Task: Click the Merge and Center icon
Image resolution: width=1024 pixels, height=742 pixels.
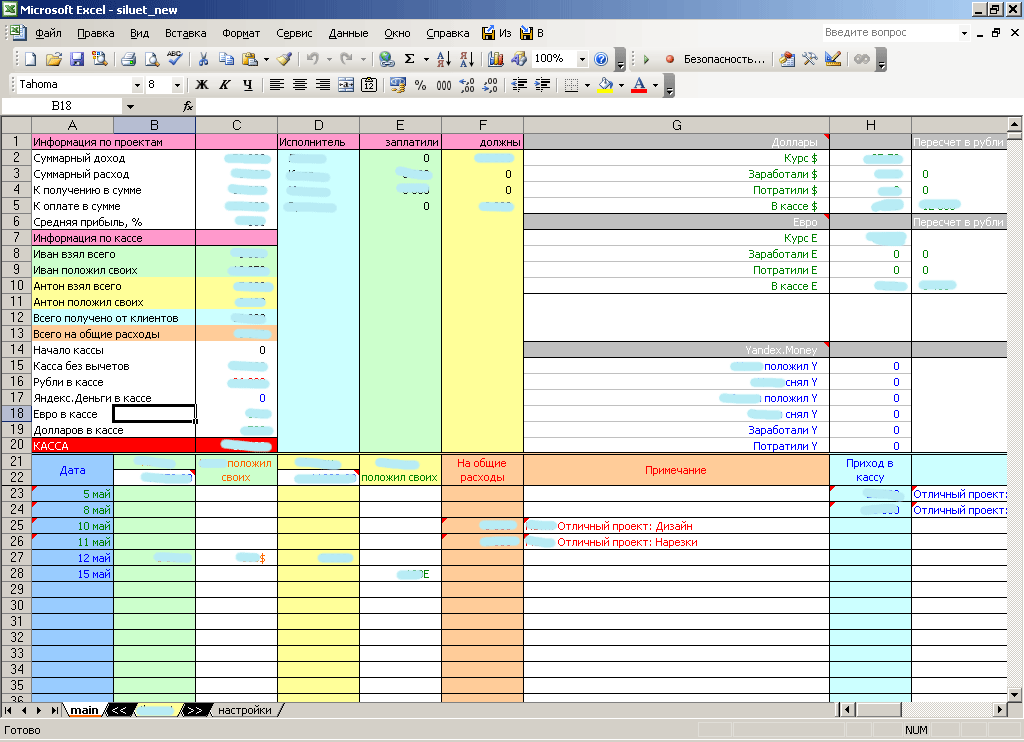Action: tap(346, 85)
